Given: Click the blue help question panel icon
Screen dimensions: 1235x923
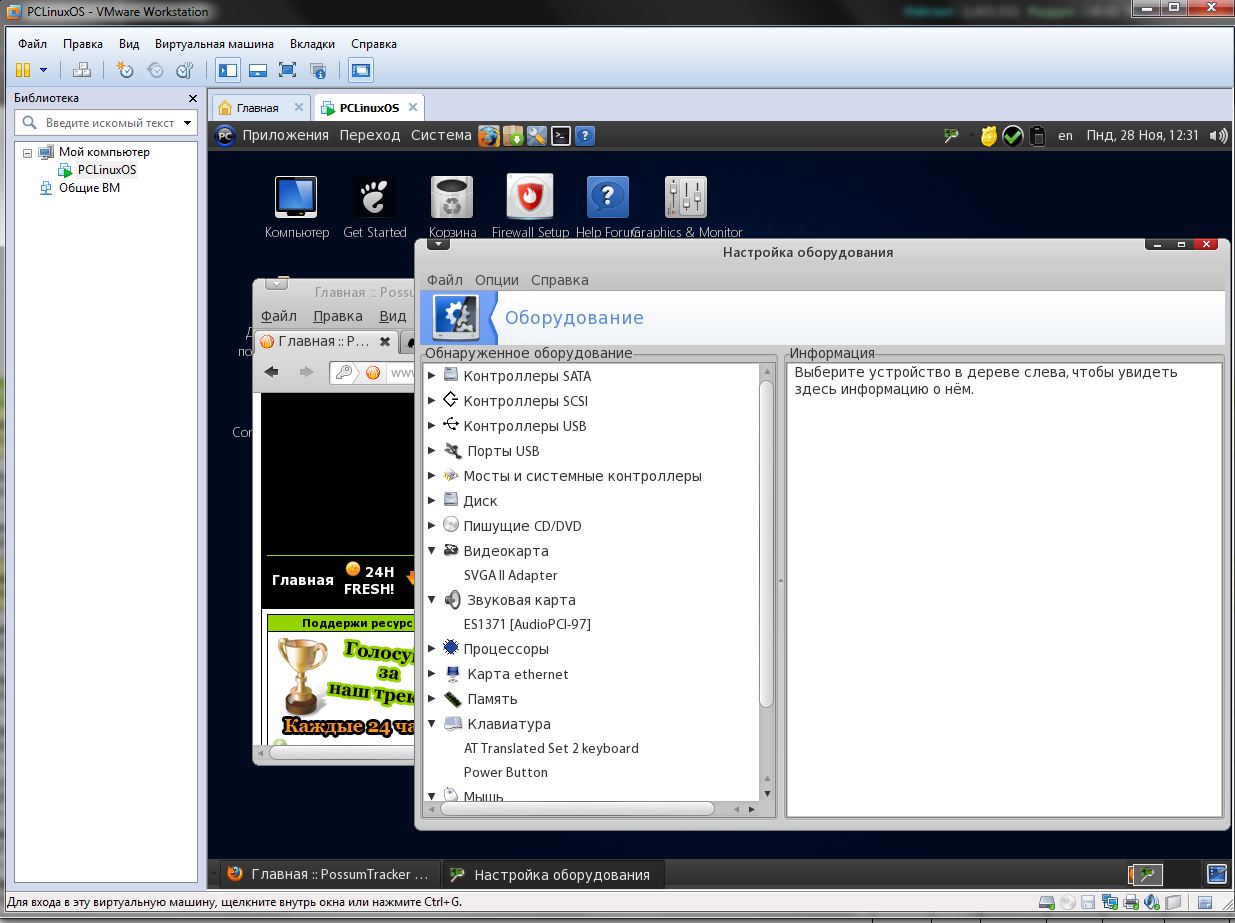Looking at the screenshot, I should coord(586,136).
